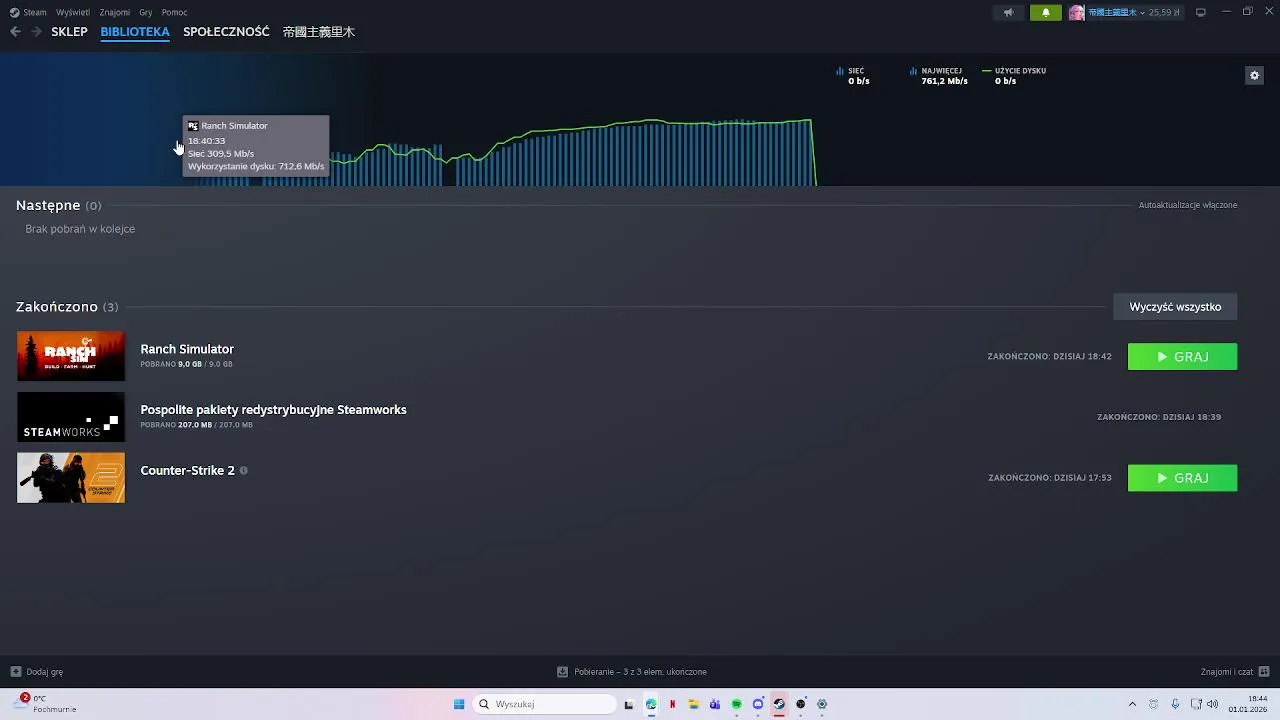Play Ranch Simulator with GRAJ button

[x=1182, y=357]
